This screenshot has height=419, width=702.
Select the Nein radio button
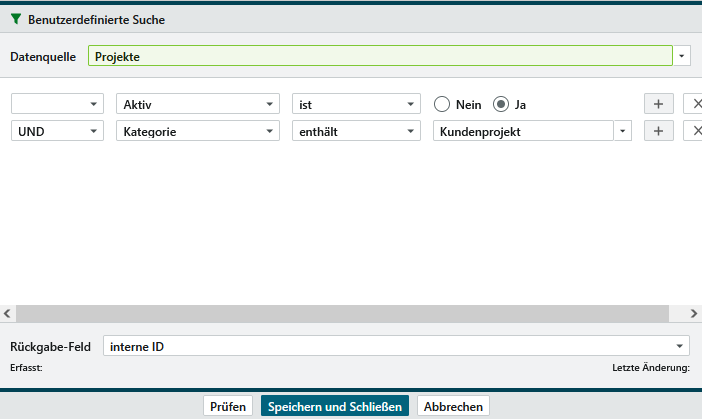(442, 104)
